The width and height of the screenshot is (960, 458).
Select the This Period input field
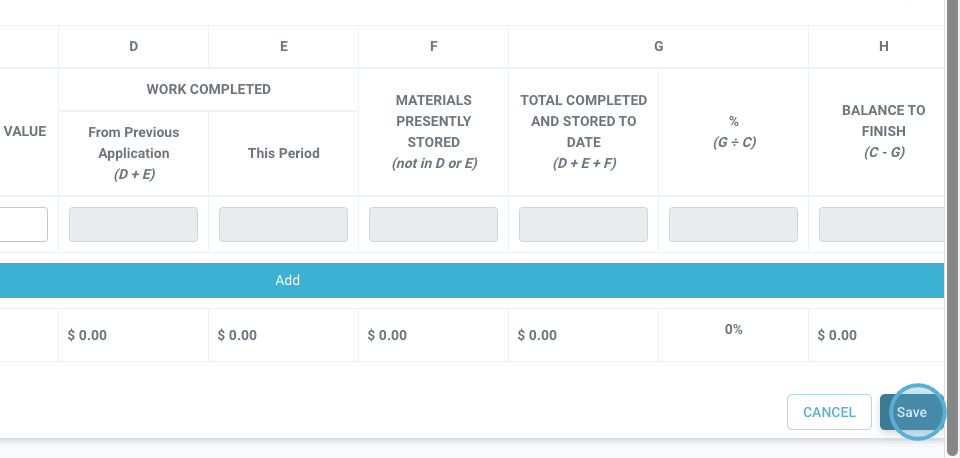[283, 225]
